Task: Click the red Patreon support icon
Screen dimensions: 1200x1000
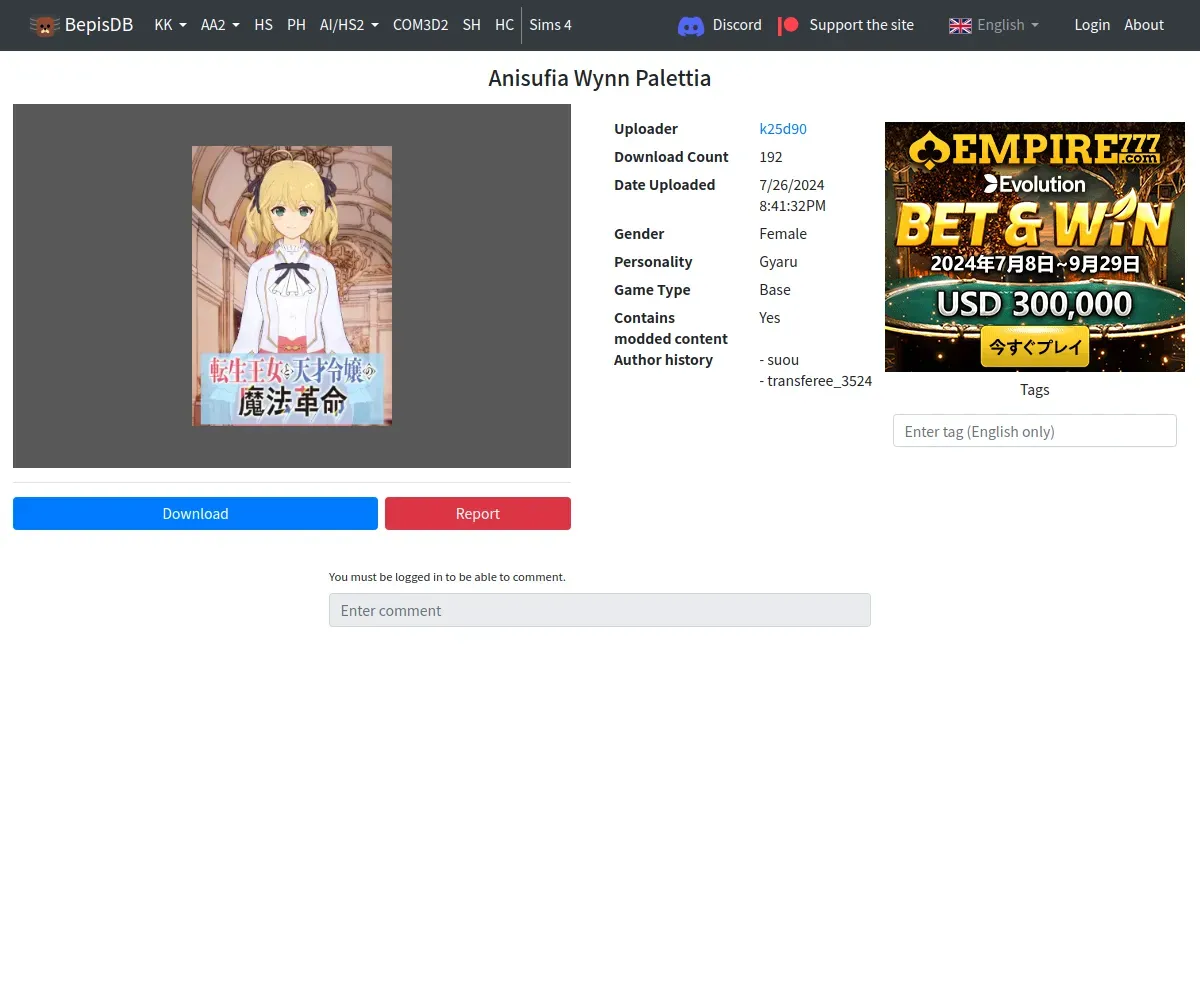Action: click(788, 25)
